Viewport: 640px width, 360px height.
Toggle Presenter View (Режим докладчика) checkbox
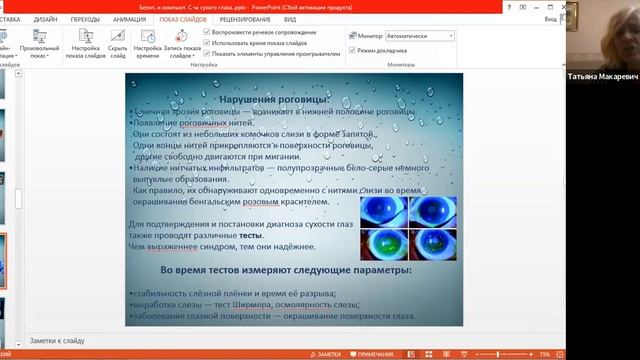tap(353, 50)
